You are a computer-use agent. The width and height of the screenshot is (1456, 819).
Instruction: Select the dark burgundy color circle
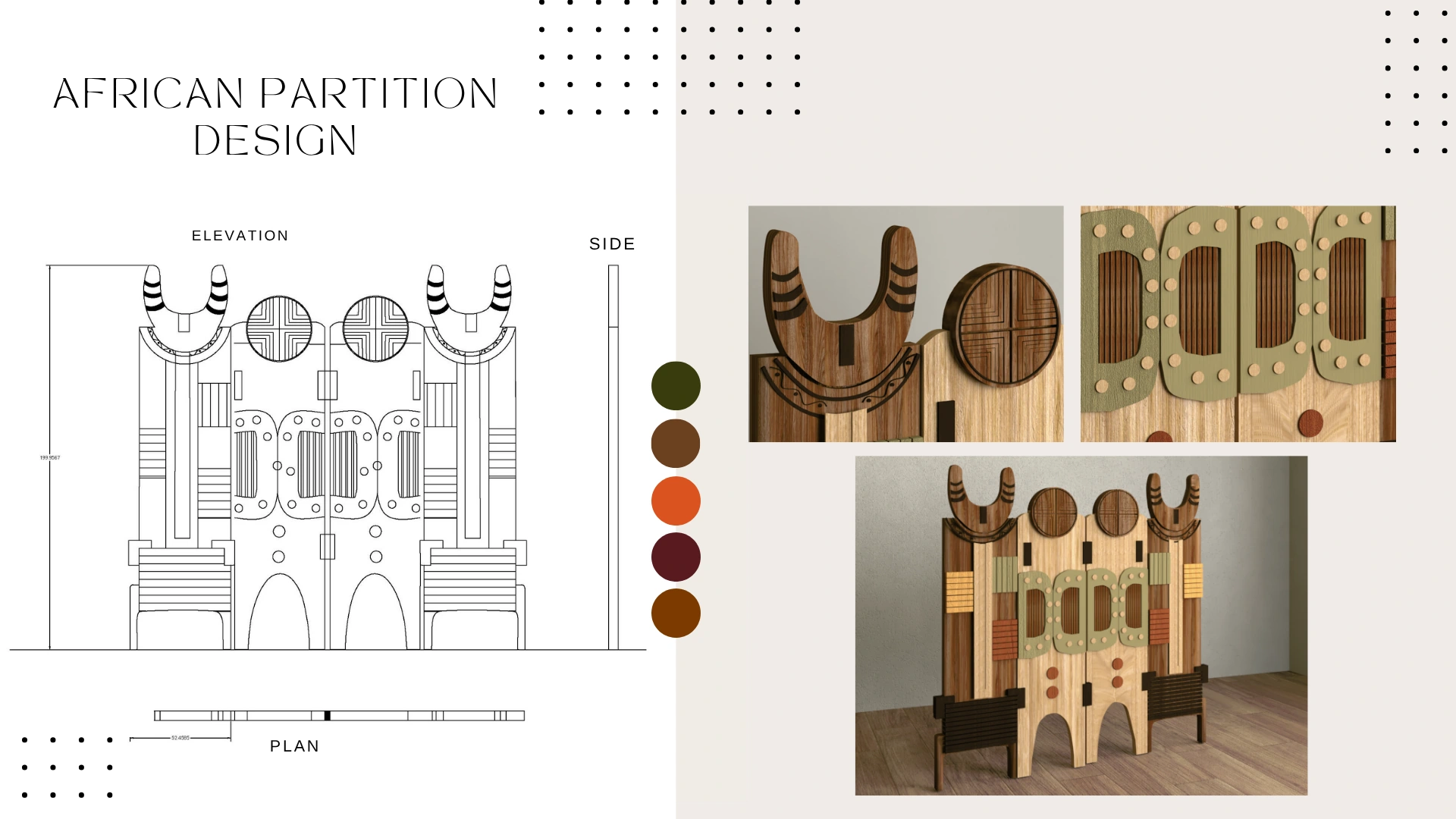[x=676, y=557]
